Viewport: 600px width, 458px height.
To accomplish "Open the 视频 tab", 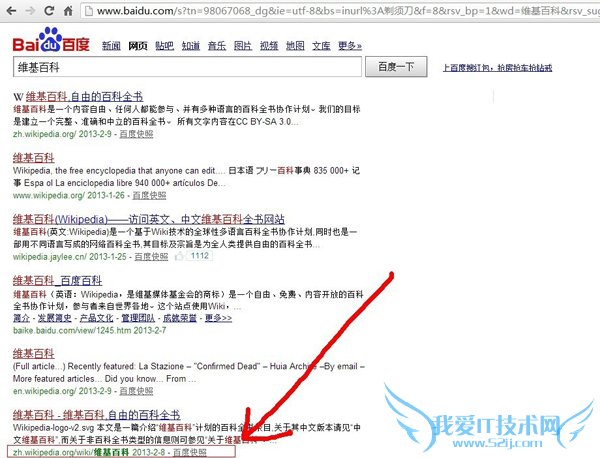I will (269, 46).
